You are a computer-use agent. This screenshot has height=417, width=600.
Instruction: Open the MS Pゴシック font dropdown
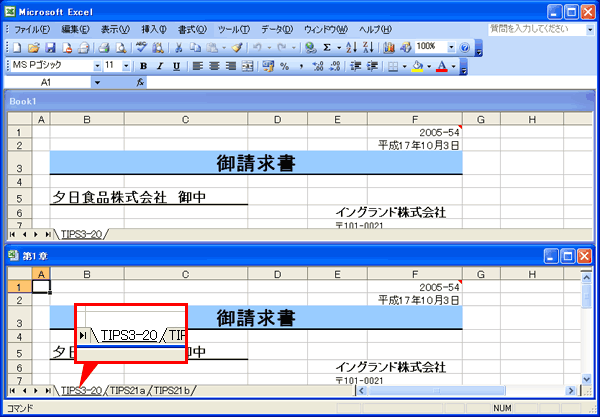click(97, 66)
